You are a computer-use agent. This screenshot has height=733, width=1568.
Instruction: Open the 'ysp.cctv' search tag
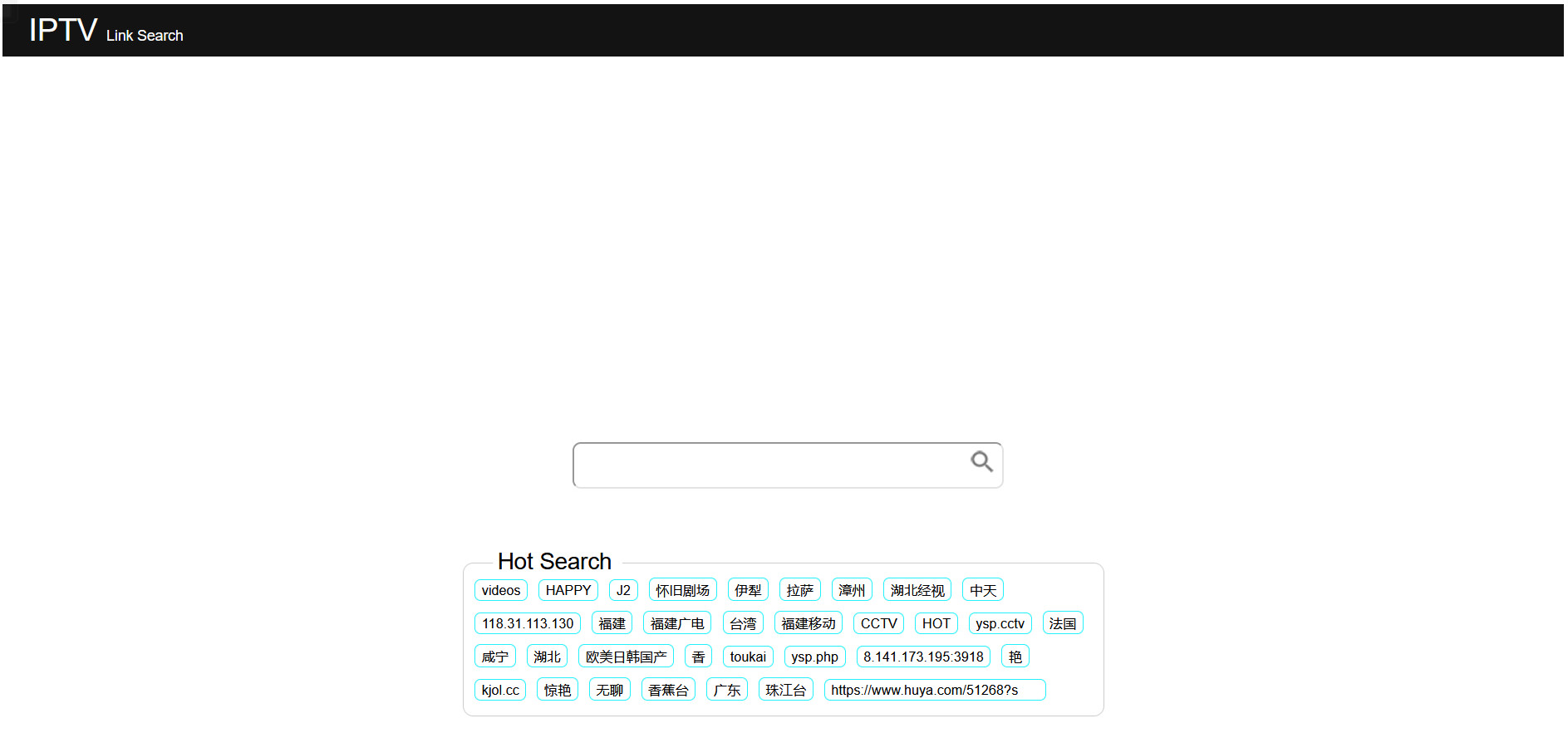(x=1000, y=623)
